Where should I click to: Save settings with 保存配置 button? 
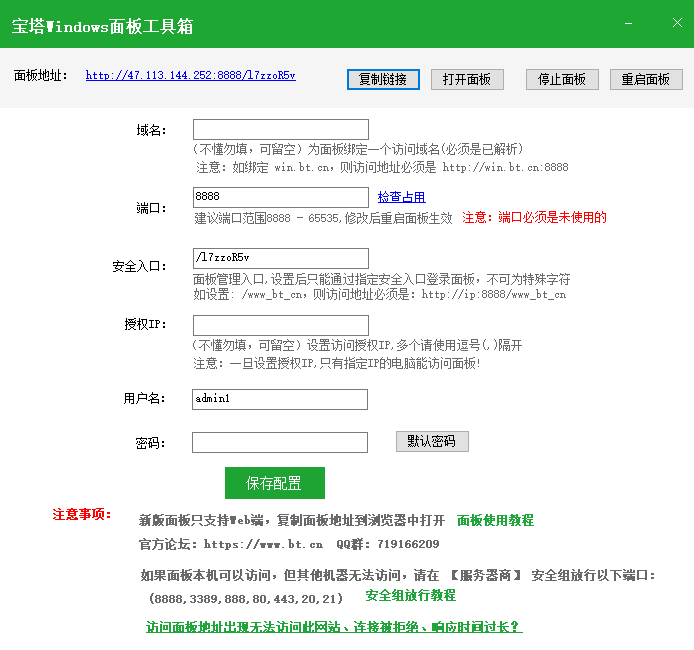pyautogui.click(x=274, y=483)
